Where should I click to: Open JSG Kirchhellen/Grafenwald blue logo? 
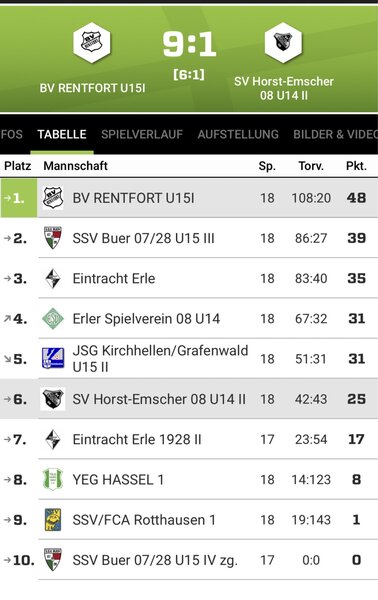click(53, 359)
